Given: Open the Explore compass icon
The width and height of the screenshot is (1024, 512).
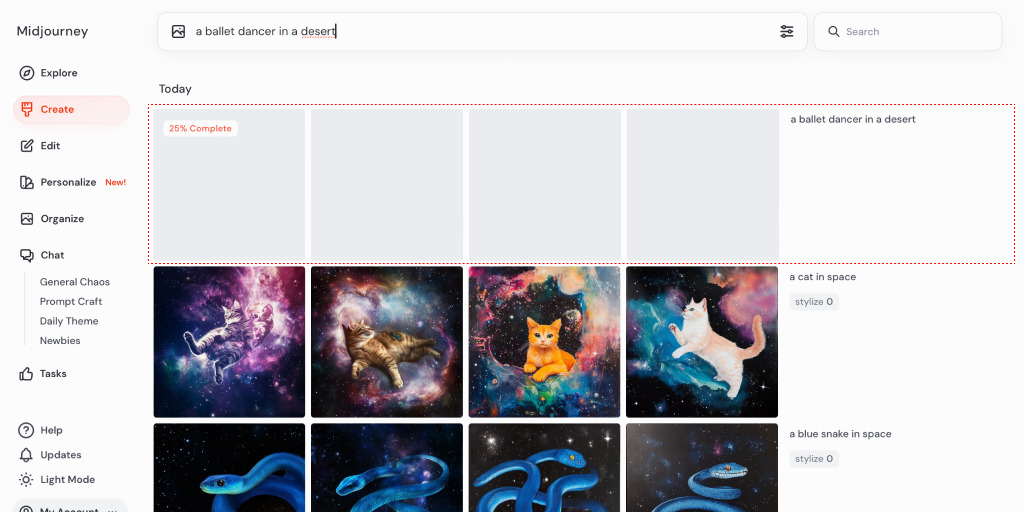Looking at the screenshot, I should click(27, 73).
